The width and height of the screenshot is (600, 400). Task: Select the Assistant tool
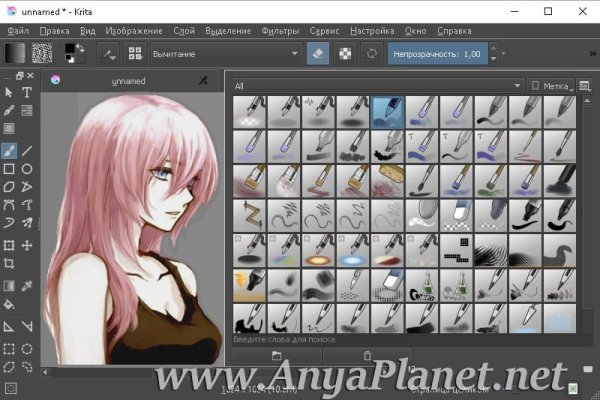[x=8, y=327]
